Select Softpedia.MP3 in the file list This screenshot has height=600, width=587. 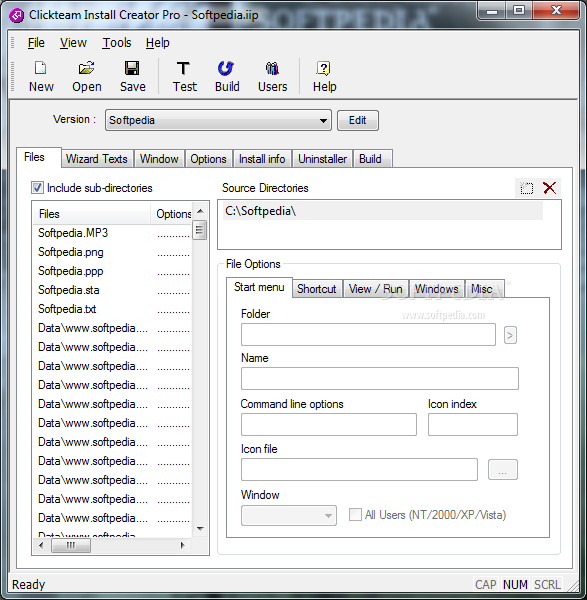pos(73,233)
